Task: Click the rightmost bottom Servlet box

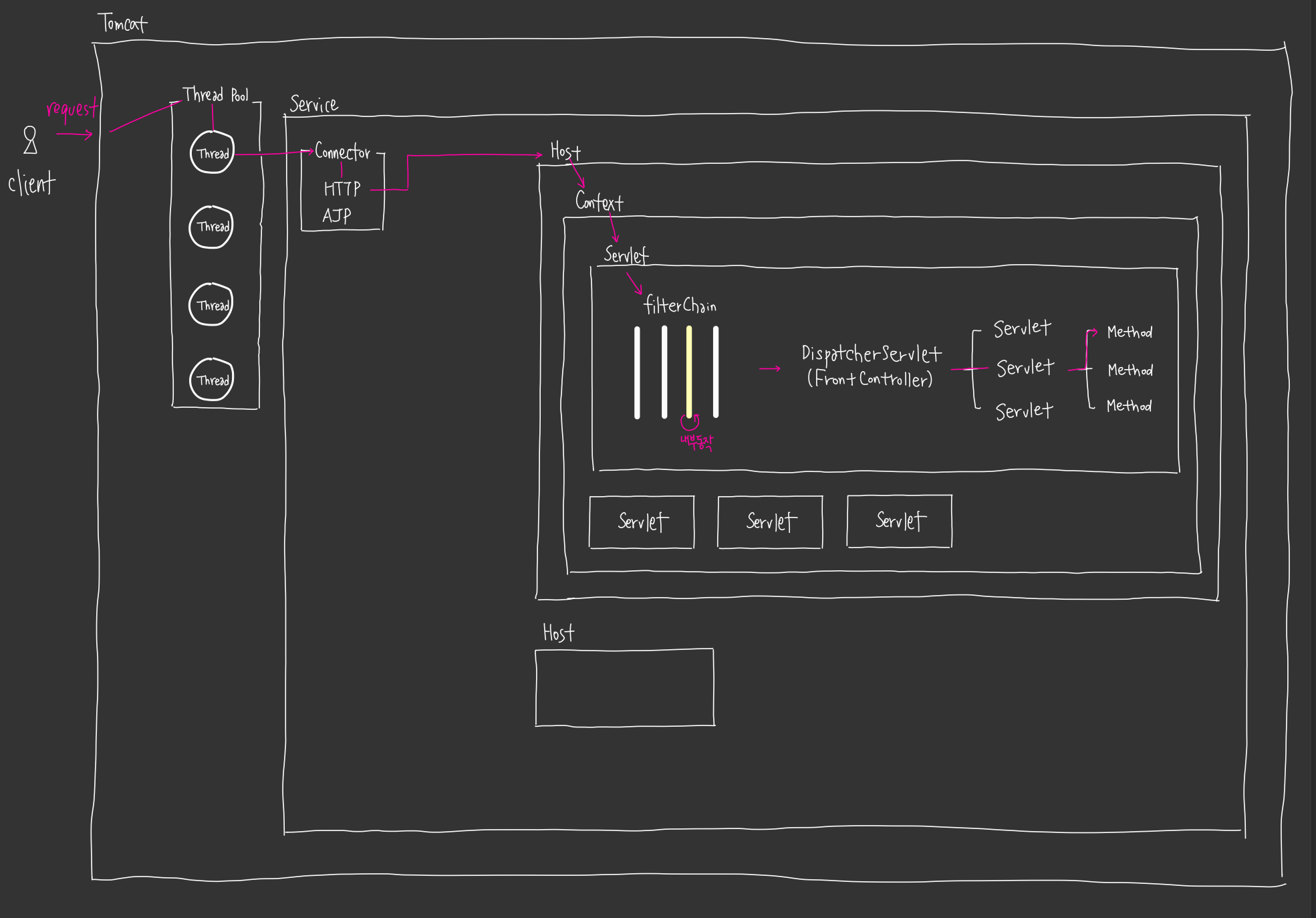Action: tap(900, 521)
